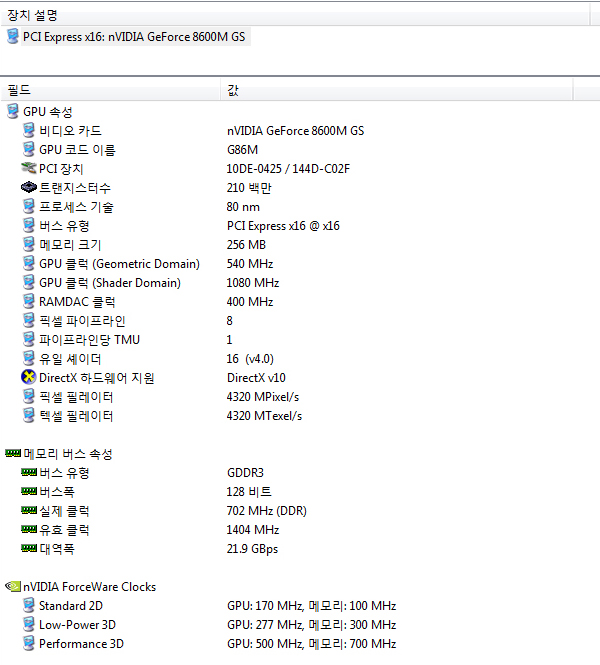Click the value GDDR3
This screenshot has height=665, width=600.
tap(245, 472)
